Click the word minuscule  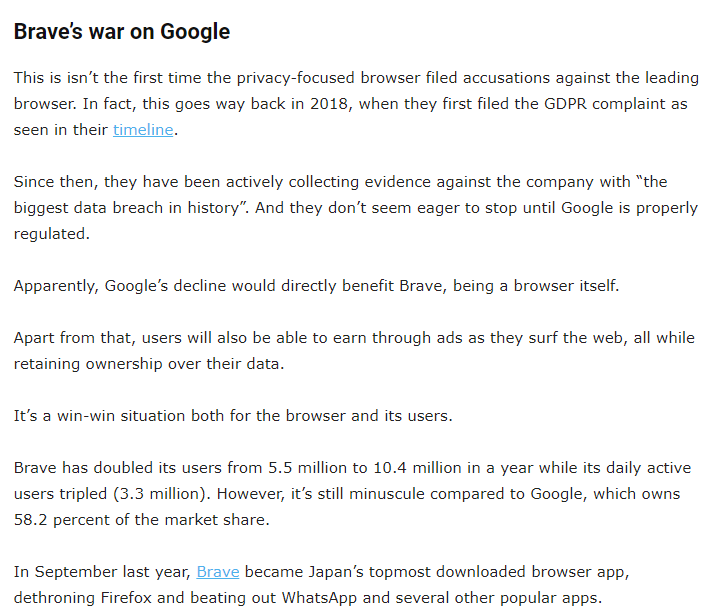pos(387,494)
